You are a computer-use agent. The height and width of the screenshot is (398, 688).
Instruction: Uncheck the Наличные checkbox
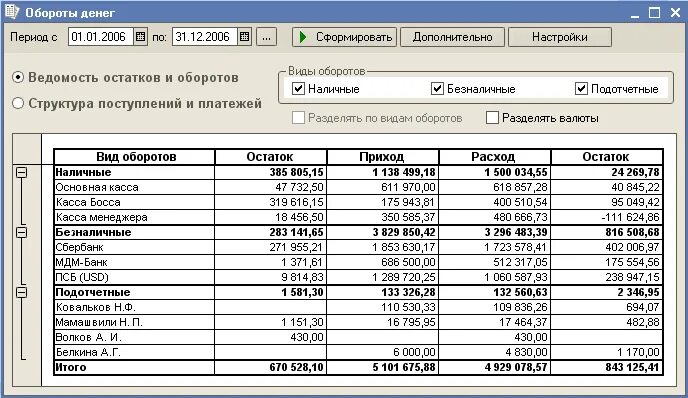click(298, 89)
